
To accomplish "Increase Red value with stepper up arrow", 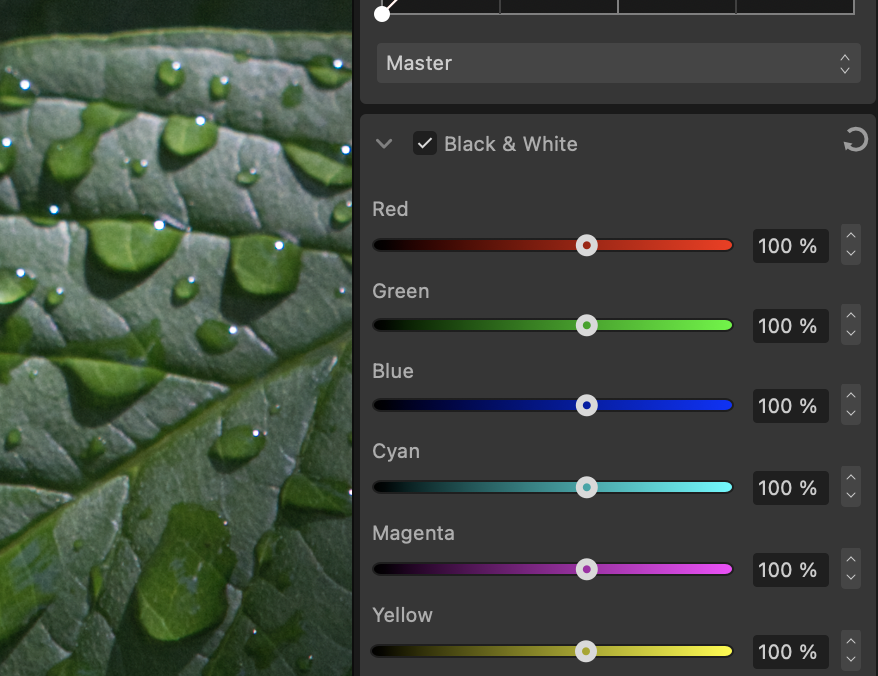I will click(850, 237).
